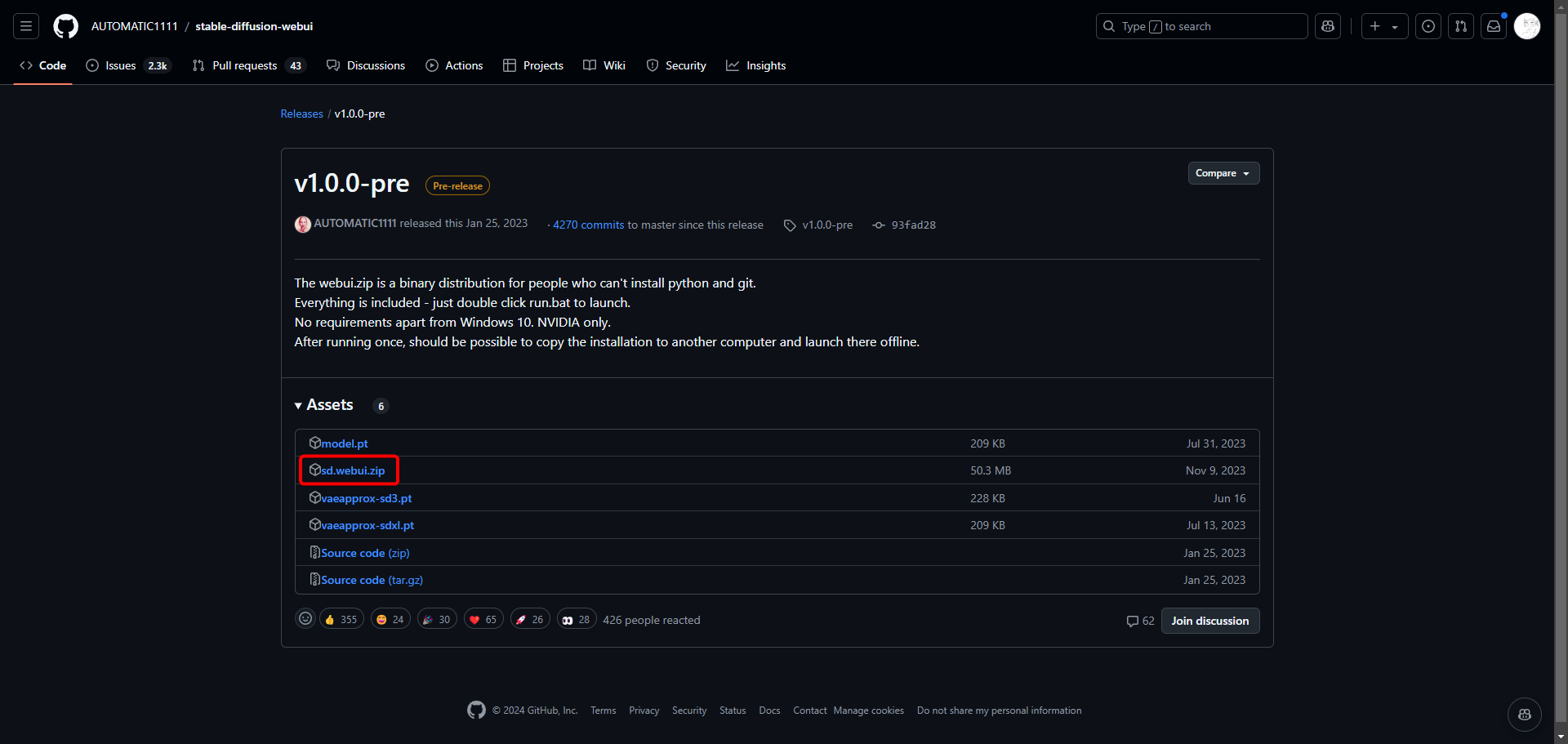Download the sd.webui.zip asset
Screen dimensions: 1568x744
[x=353, y=470]
